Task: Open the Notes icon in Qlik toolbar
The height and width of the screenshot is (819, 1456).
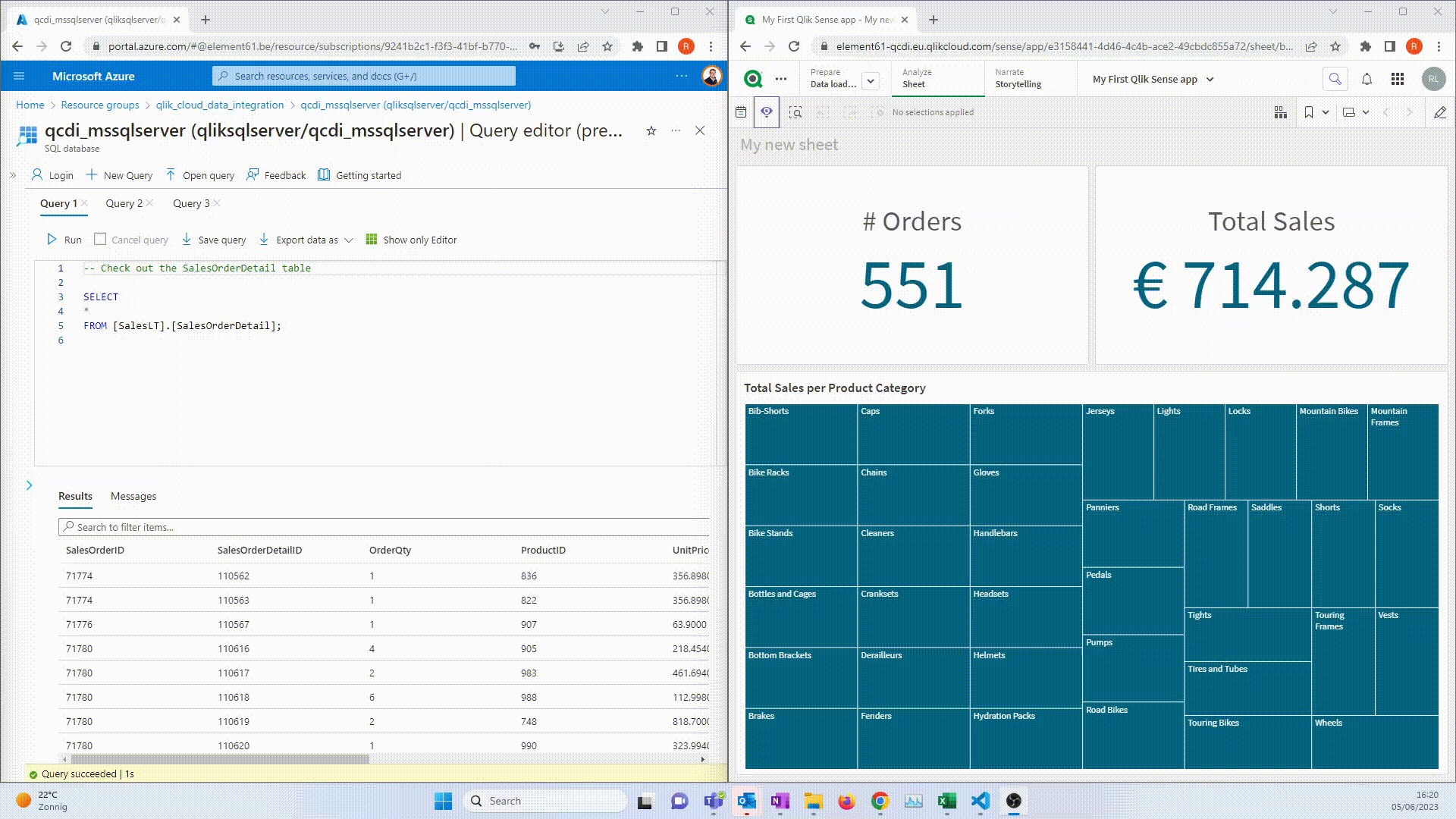Action: click(741, 112)
